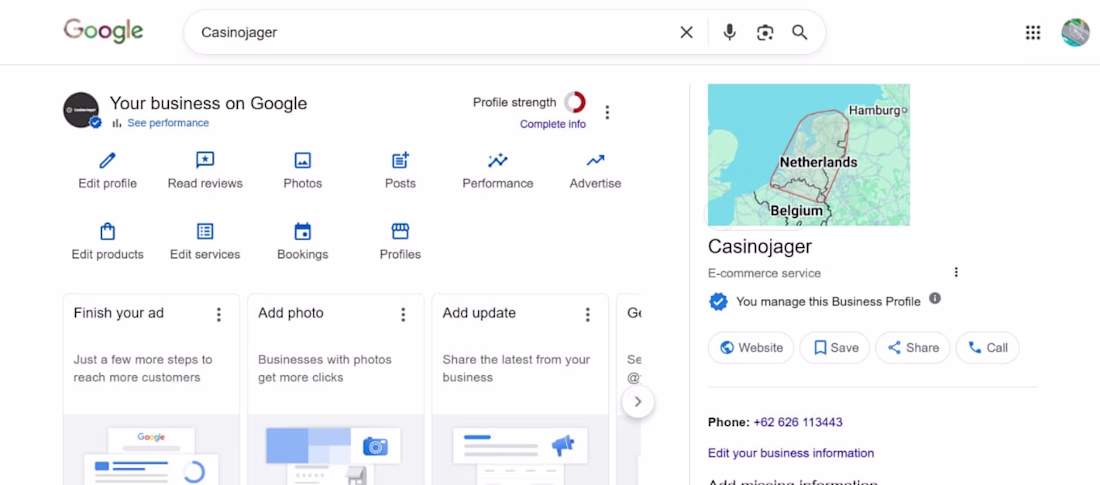Open the Netherlands map thumbnail

(809, 155)
